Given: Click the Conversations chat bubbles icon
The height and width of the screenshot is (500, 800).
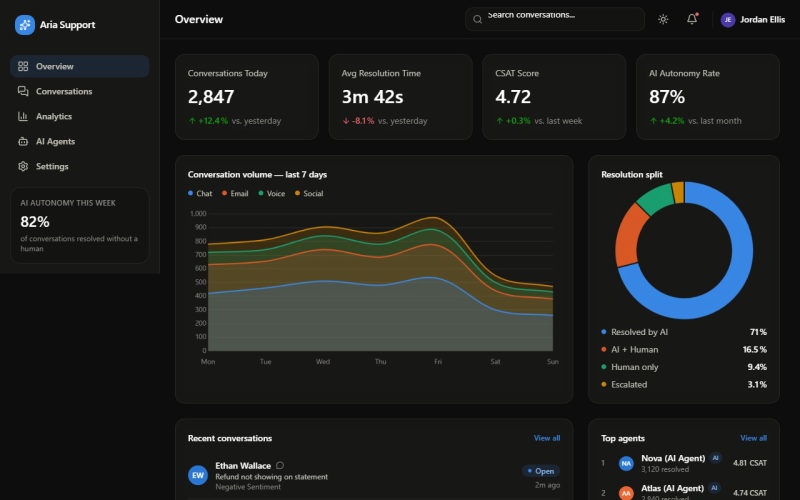Looking at the screenshot, I should [x=23, y=91].
